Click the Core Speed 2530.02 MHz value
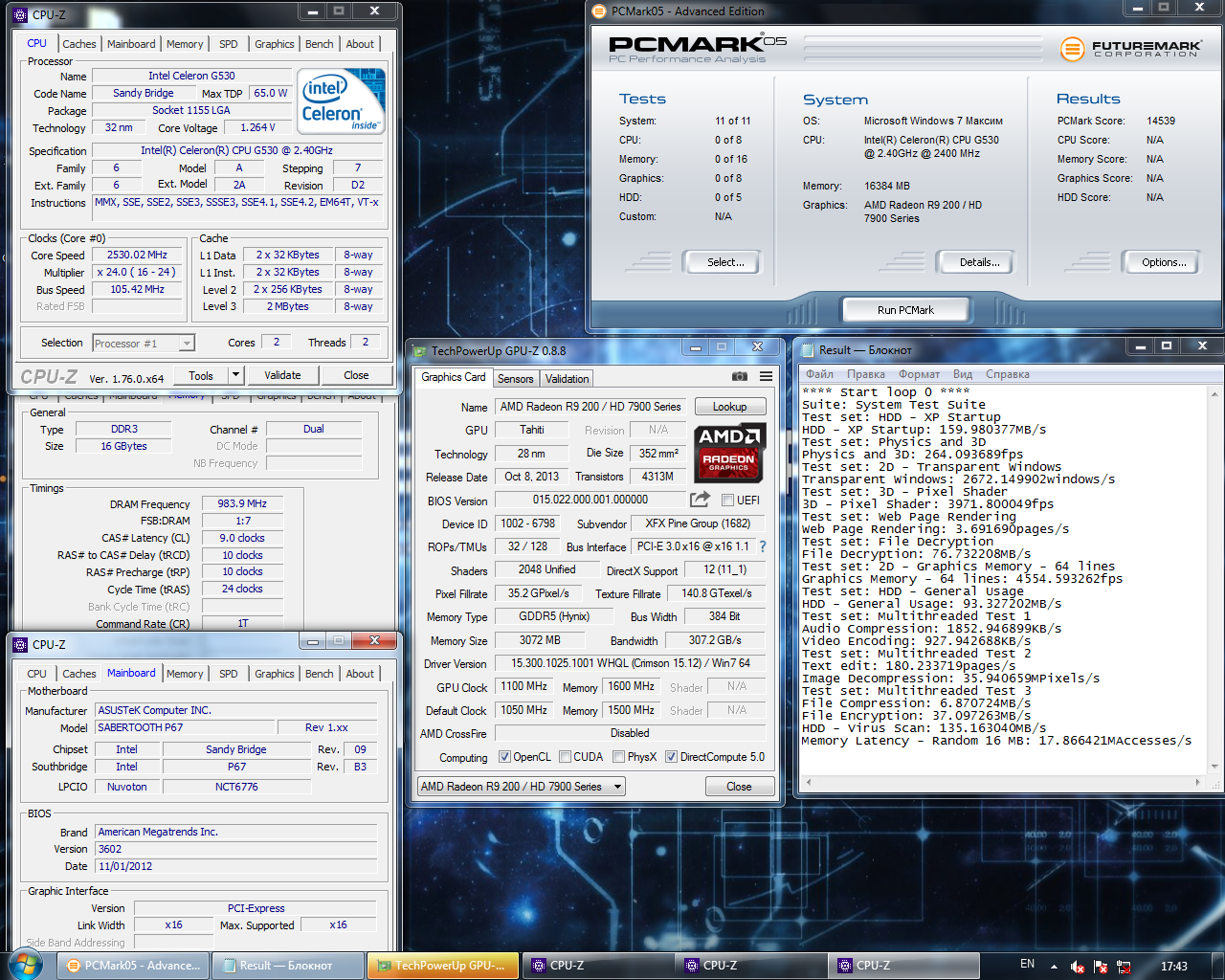This screenshot has height=980, width=1225. point(137,255)
